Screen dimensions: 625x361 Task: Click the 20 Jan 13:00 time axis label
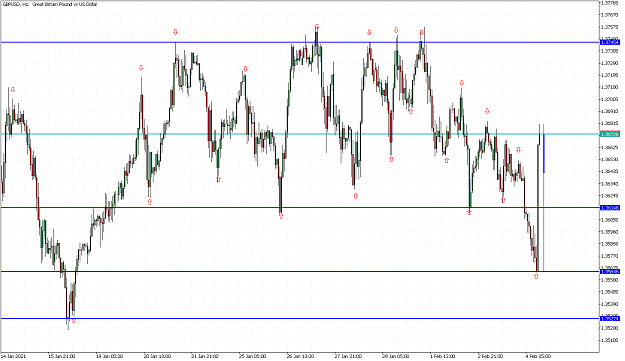click(x=157, y=356)
